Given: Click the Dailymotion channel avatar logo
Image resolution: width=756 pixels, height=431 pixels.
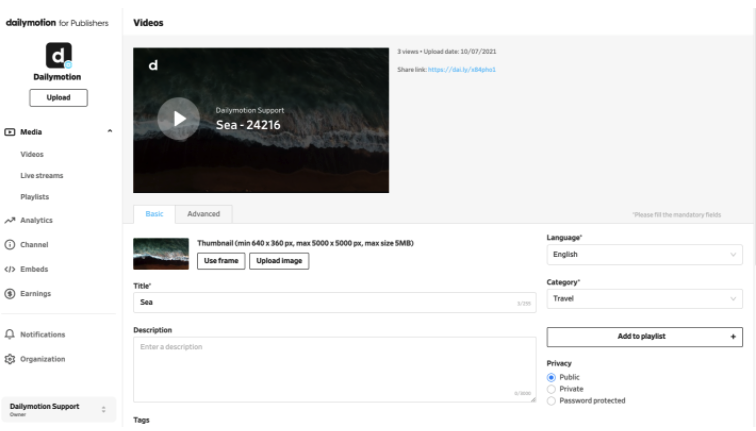Looking at the screenshot, I should (x=59, y=55).
